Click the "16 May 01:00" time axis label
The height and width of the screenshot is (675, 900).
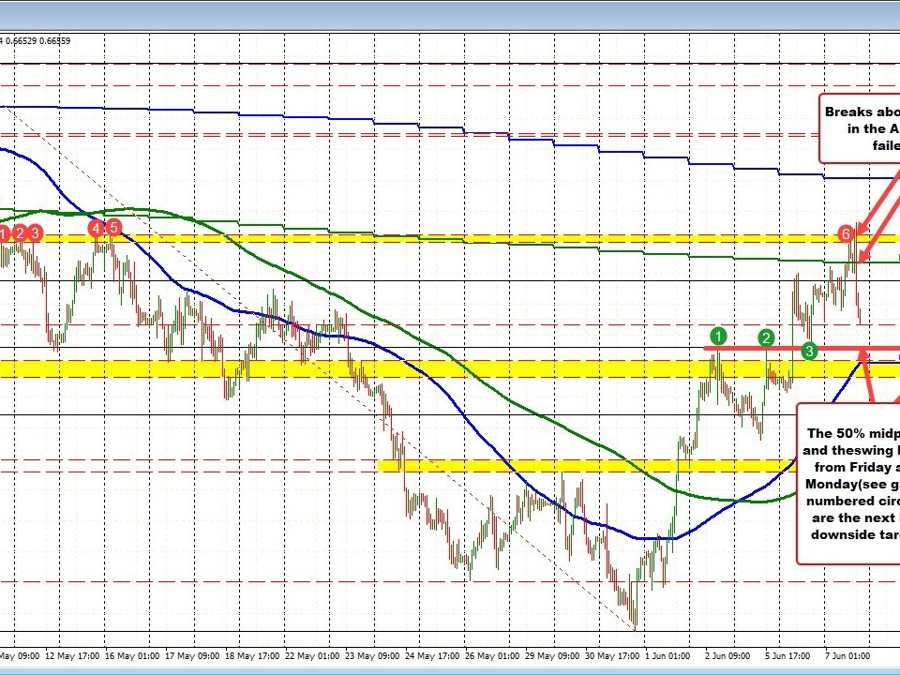(x=132, y=655)
